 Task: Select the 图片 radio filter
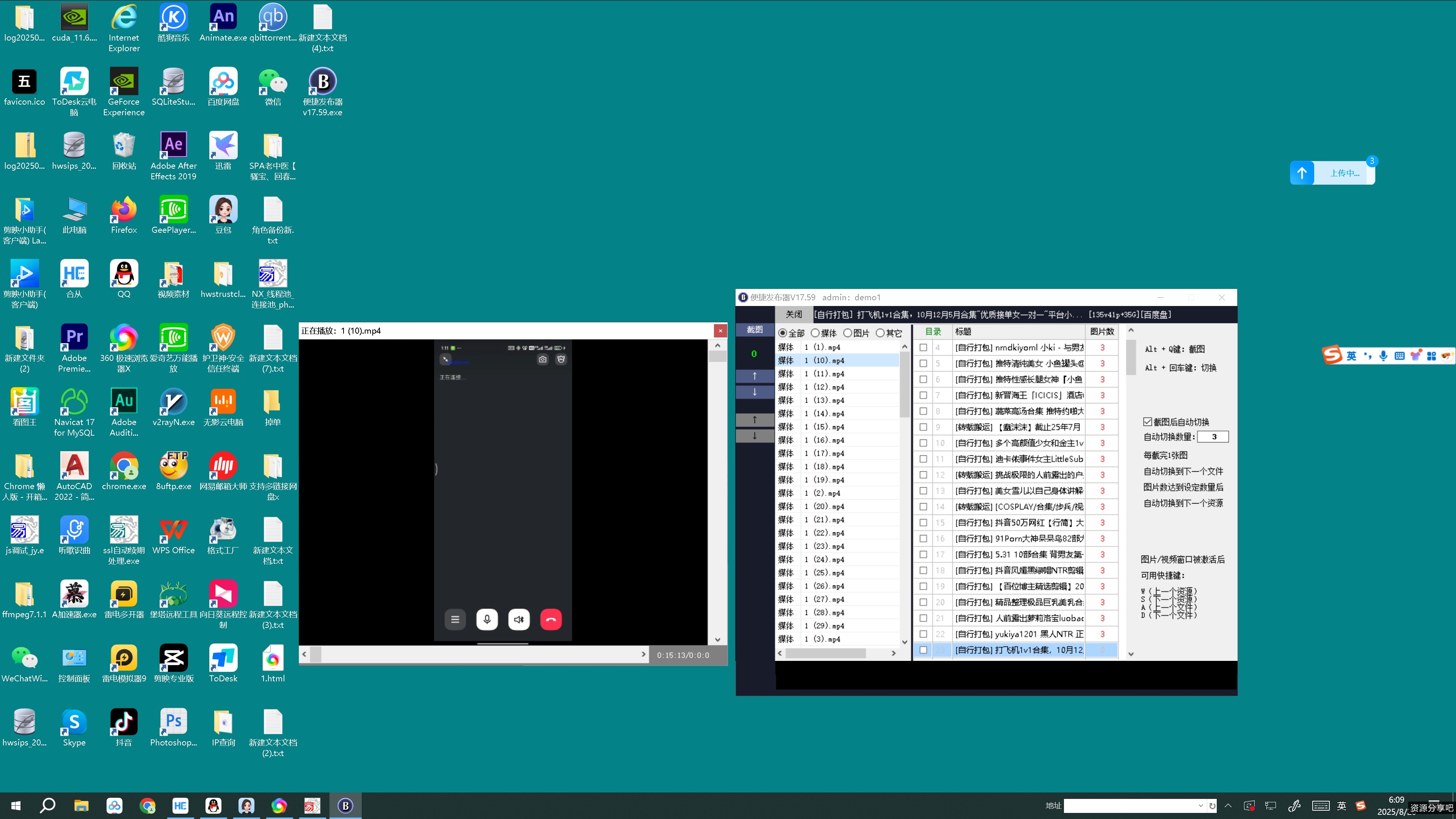pos(847,333)
